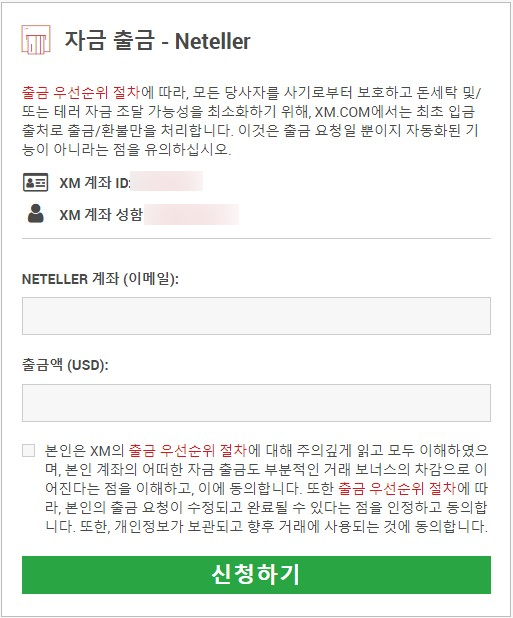Screen dimensions: 513x618
Task: Click the withdrawal icon beside the title
Action: point(36,39)
